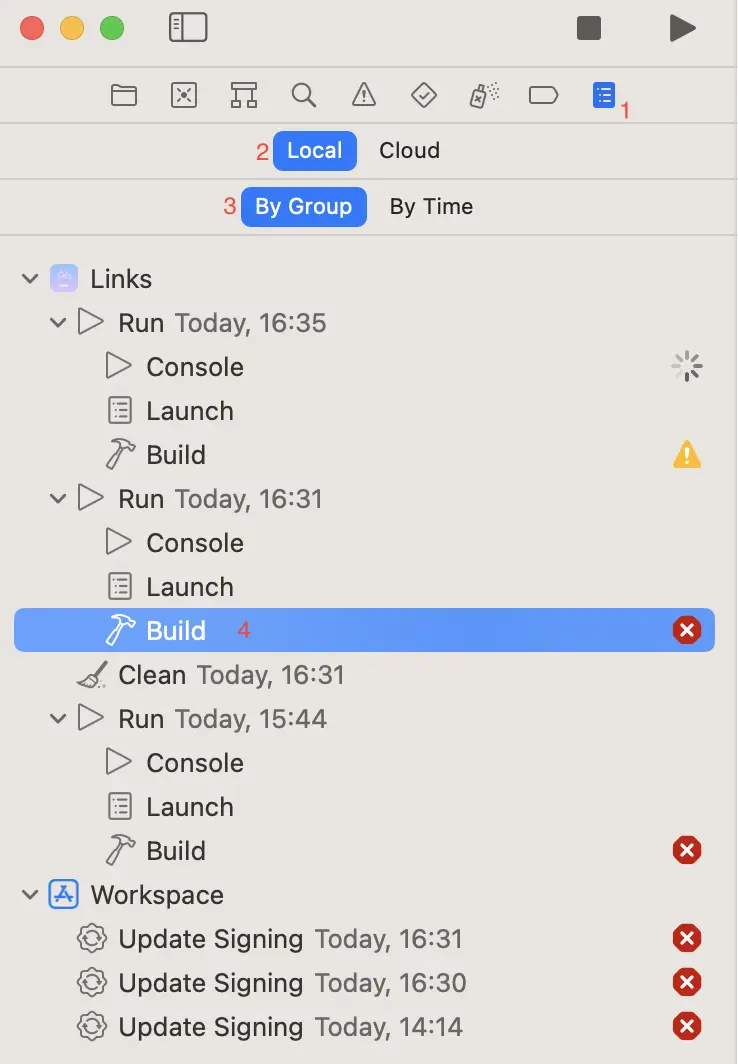The height and width of the screenshot is (1064, 738).
Task: Switch report sorting to By Time
Action: coord(431,207)
